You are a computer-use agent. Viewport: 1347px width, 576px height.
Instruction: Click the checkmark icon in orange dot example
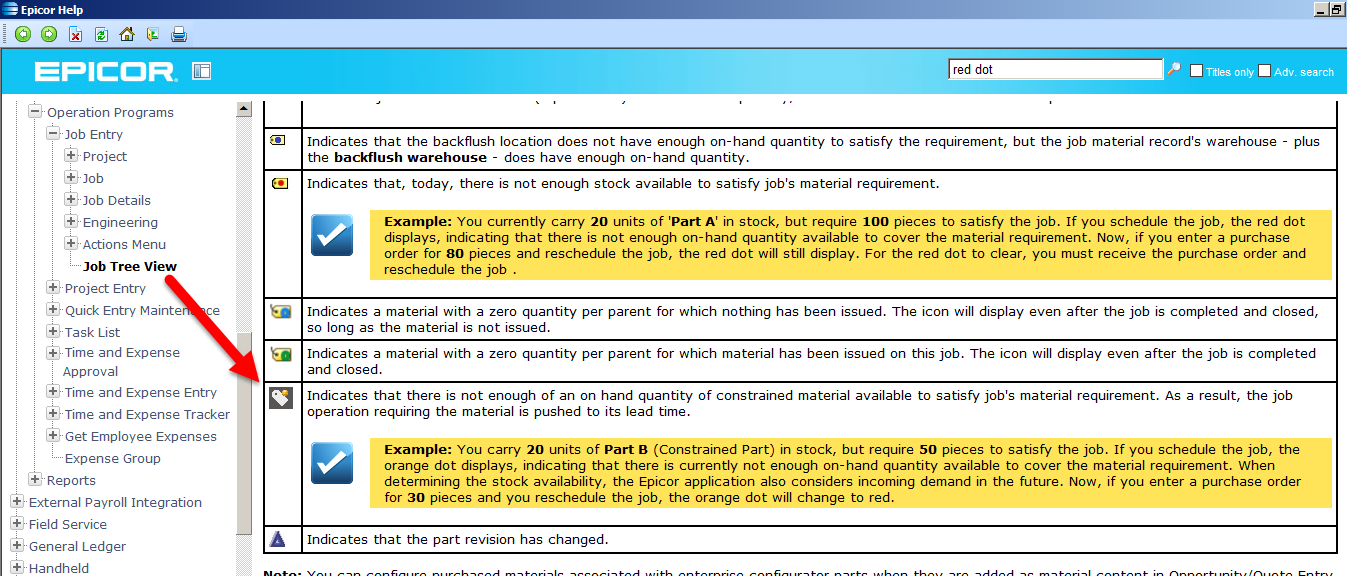pyautogui.click(x=331, y=463)
